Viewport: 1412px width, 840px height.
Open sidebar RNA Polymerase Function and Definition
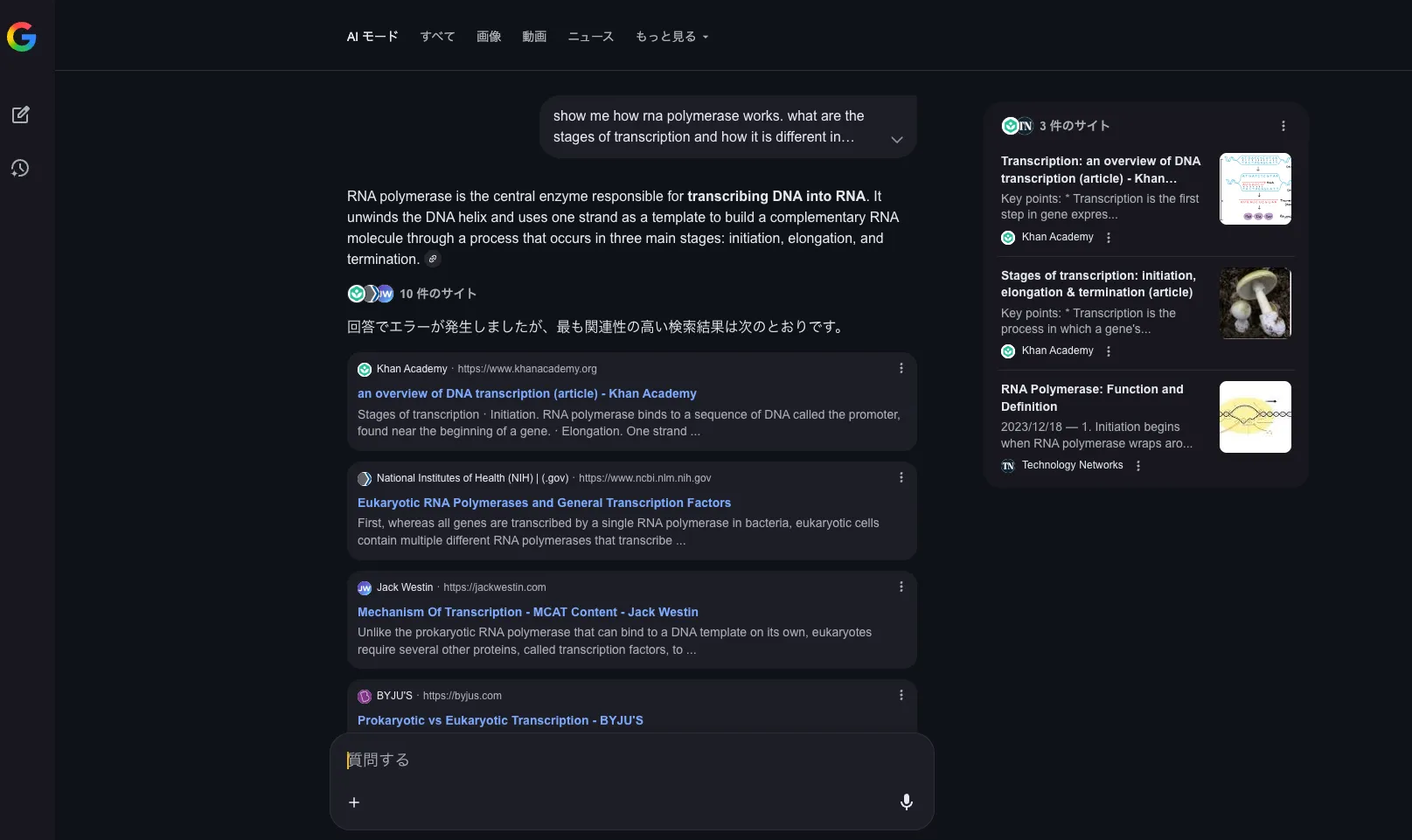[1092, 398]
